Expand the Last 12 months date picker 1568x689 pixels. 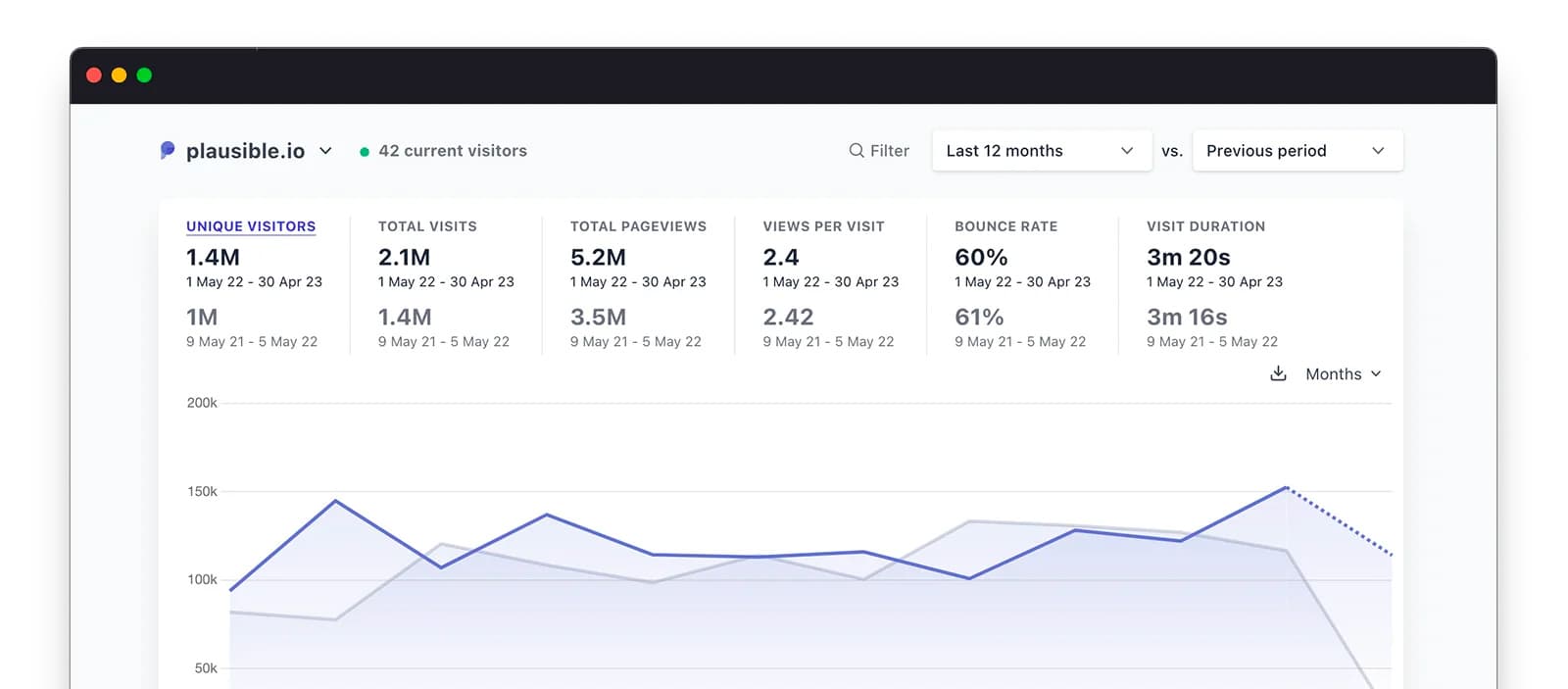1041,151
